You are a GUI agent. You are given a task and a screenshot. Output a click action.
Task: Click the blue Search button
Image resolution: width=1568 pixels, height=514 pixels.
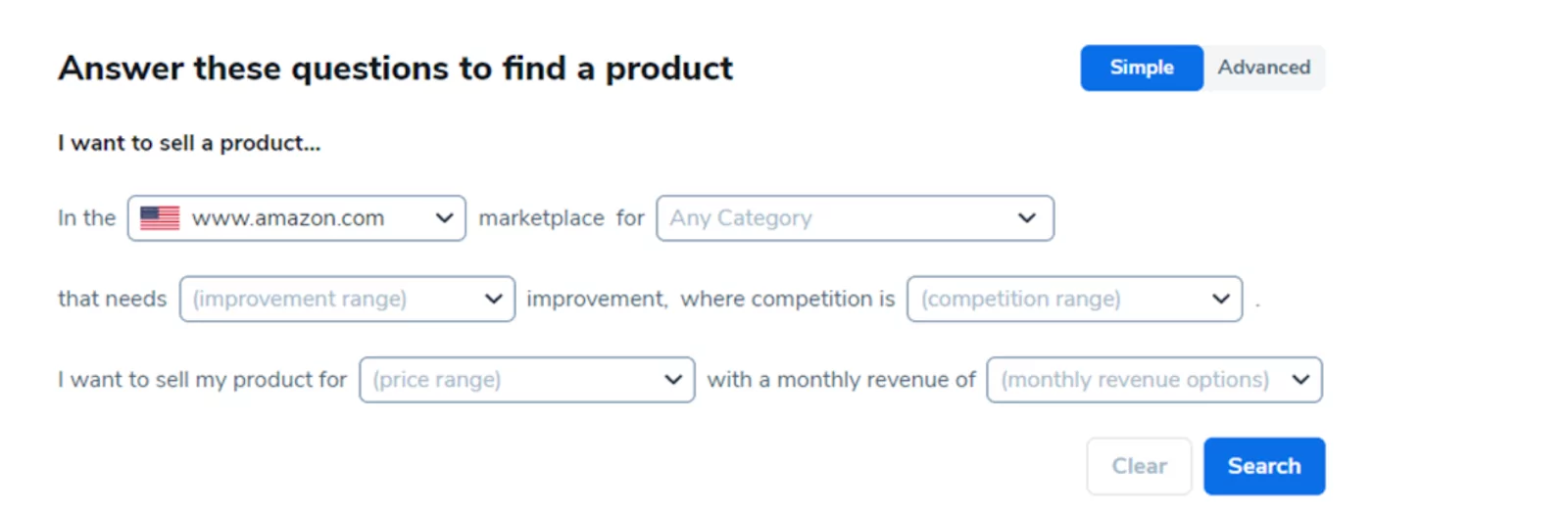[x=1264, y=466]
